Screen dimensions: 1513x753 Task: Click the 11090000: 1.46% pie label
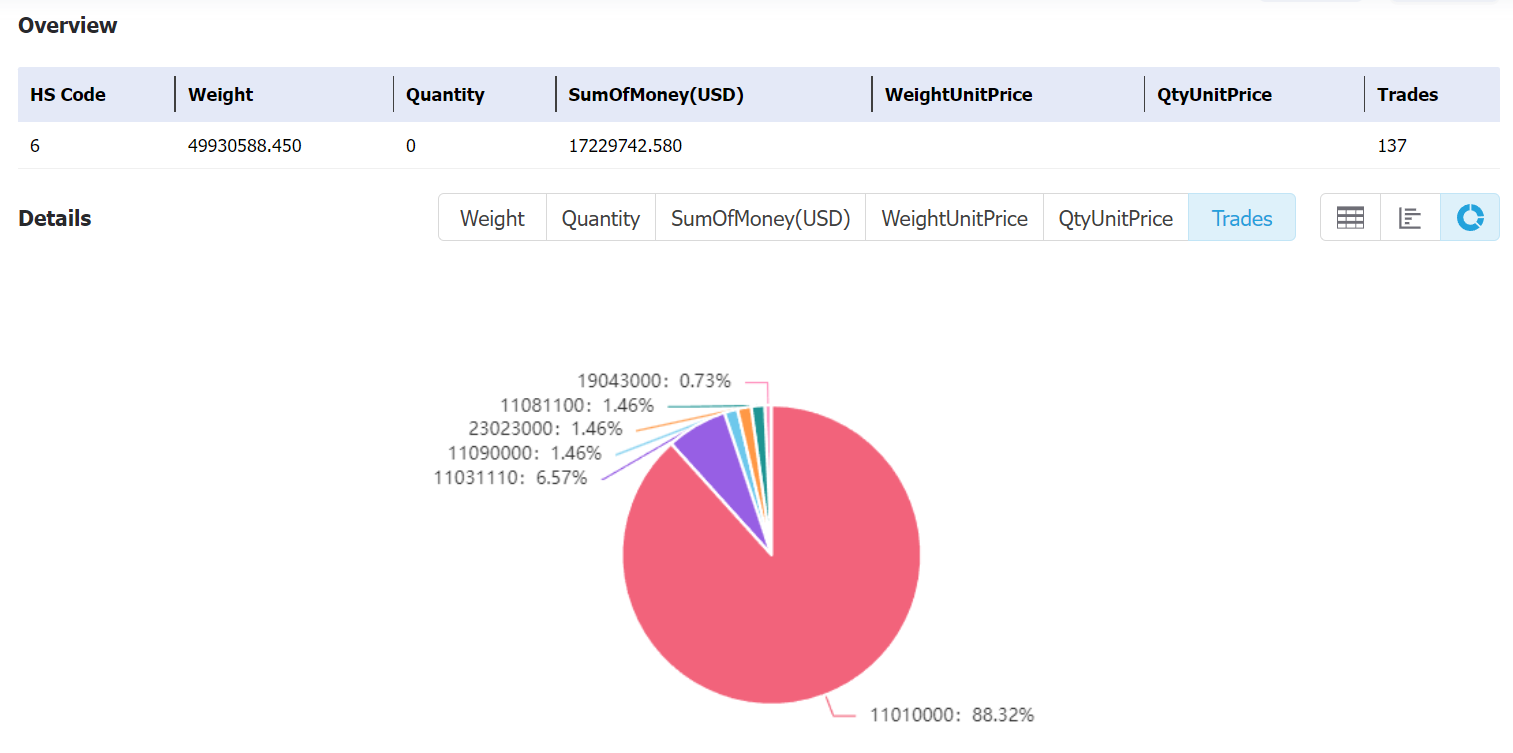click(x=525, y=453)
